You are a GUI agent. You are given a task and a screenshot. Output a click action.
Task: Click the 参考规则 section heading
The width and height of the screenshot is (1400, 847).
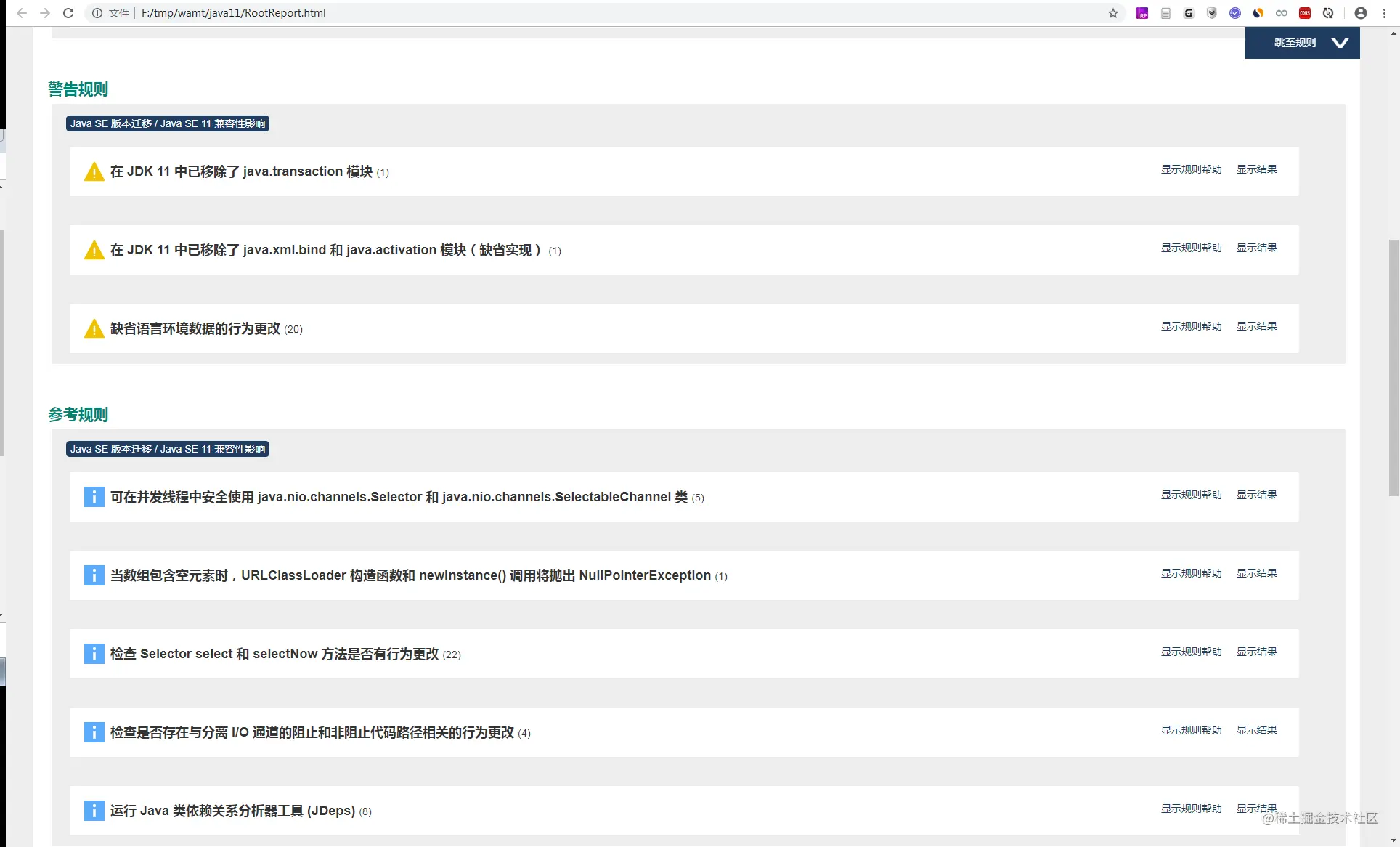(x=78, y=415)
